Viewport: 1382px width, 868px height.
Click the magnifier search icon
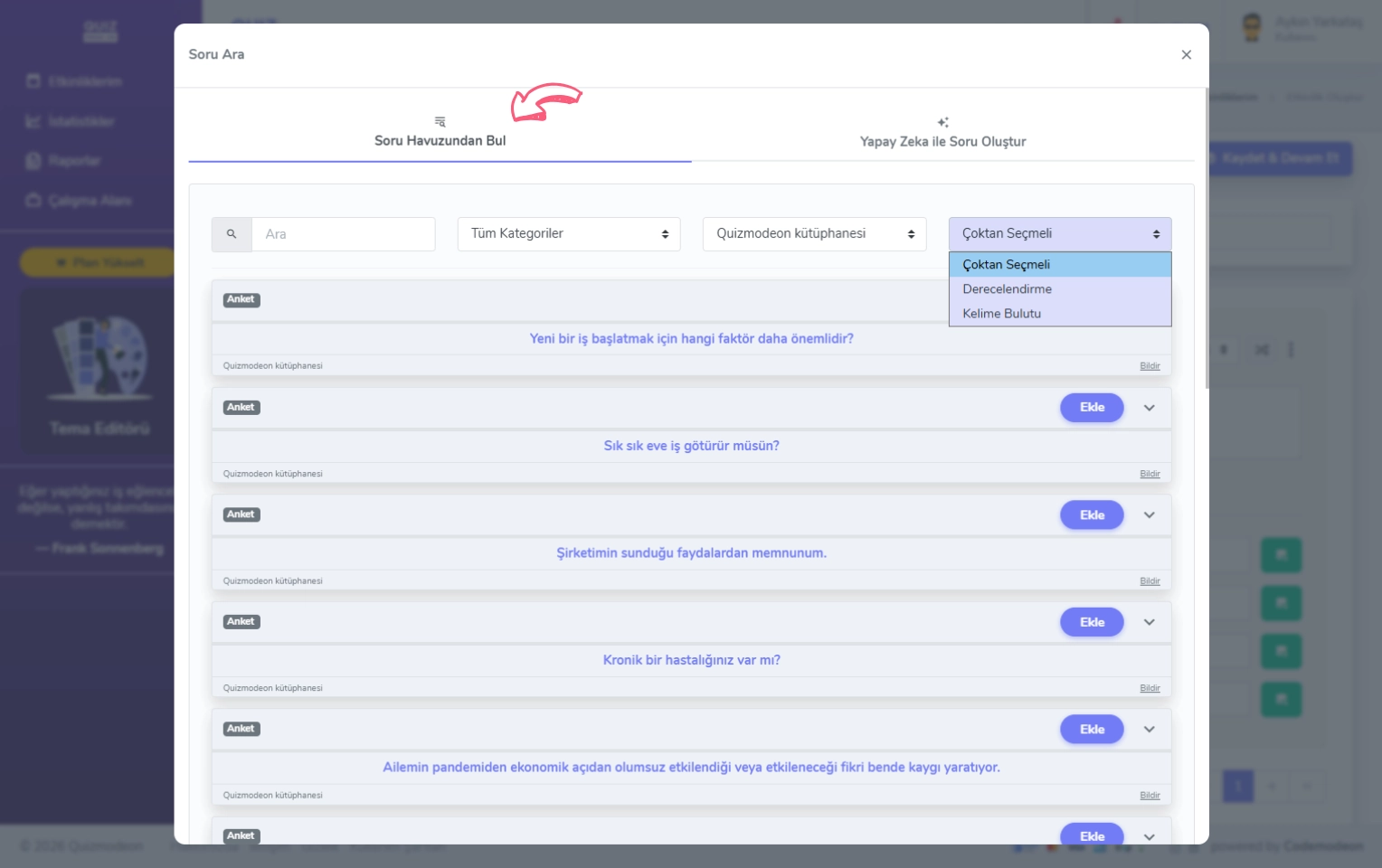click(x=232, y=234)
